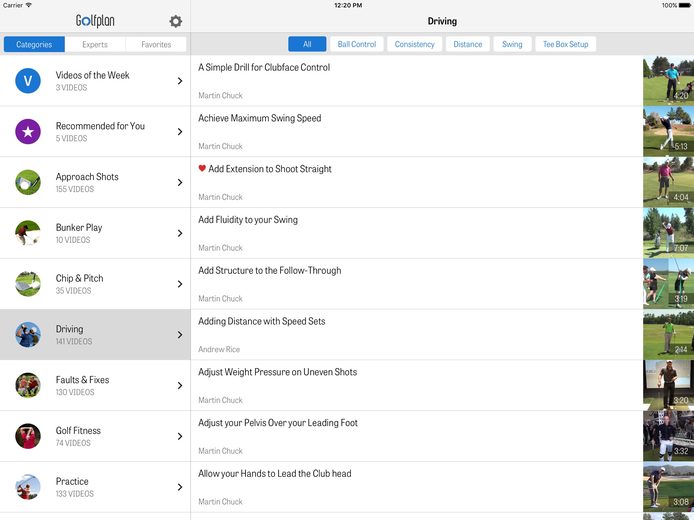Switch to the Favorites tab

tap(156, 44)
